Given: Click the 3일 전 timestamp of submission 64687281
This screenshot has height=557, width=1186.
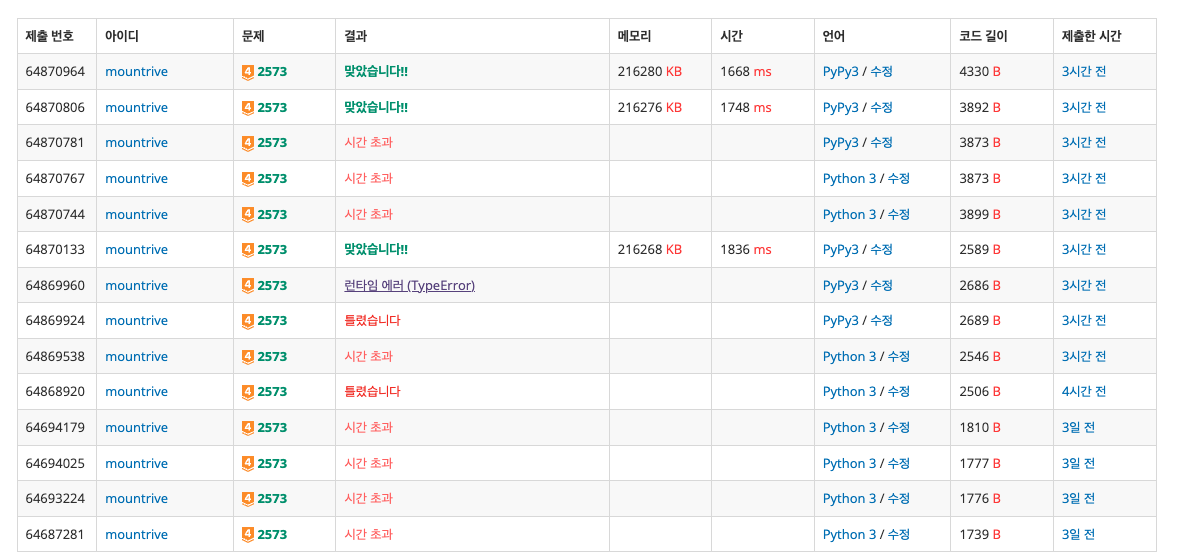Looking at the screenshot, I should coord(1078,534).
